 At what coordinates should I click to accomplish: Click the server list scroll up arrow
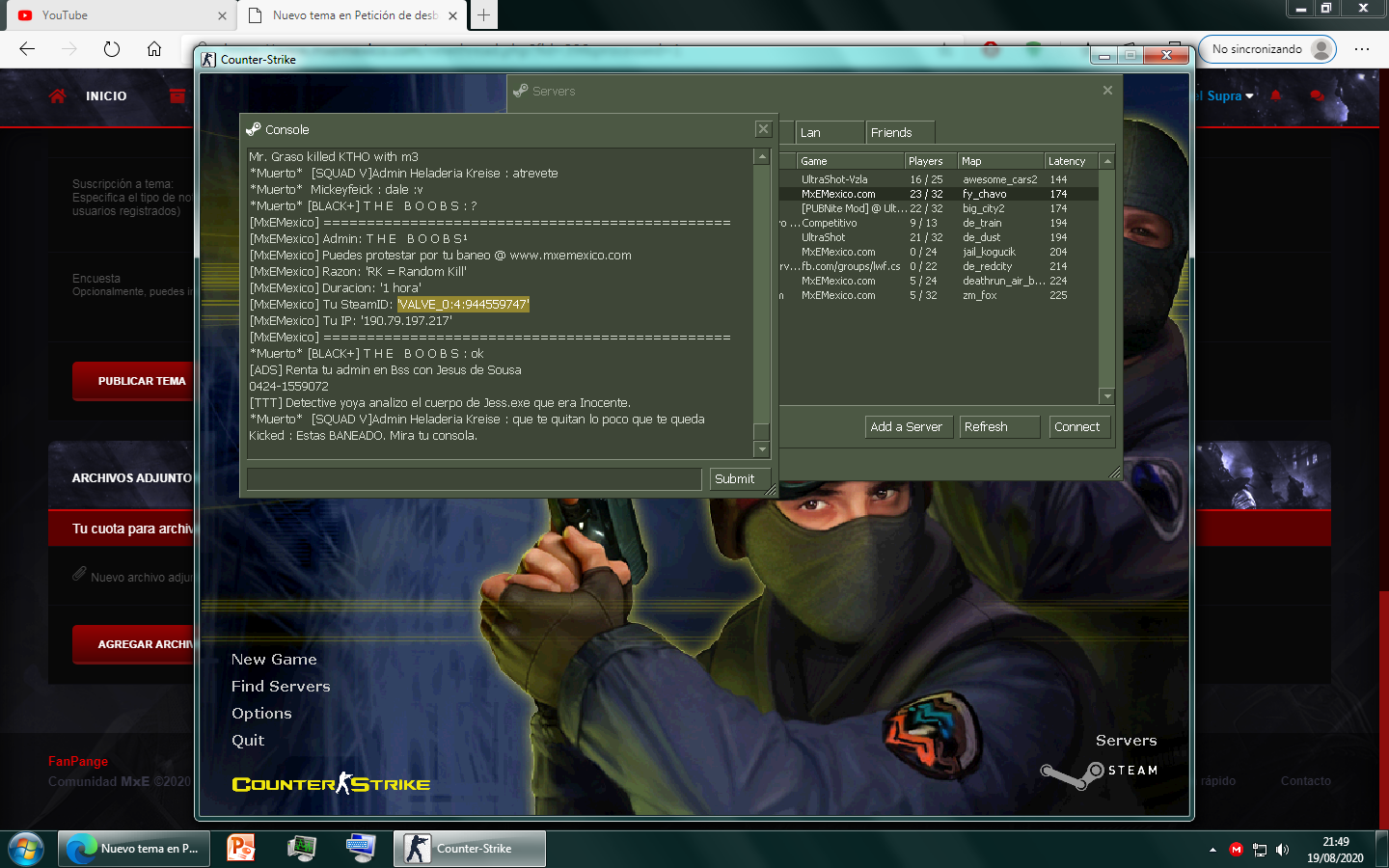tap(1107, 161)
